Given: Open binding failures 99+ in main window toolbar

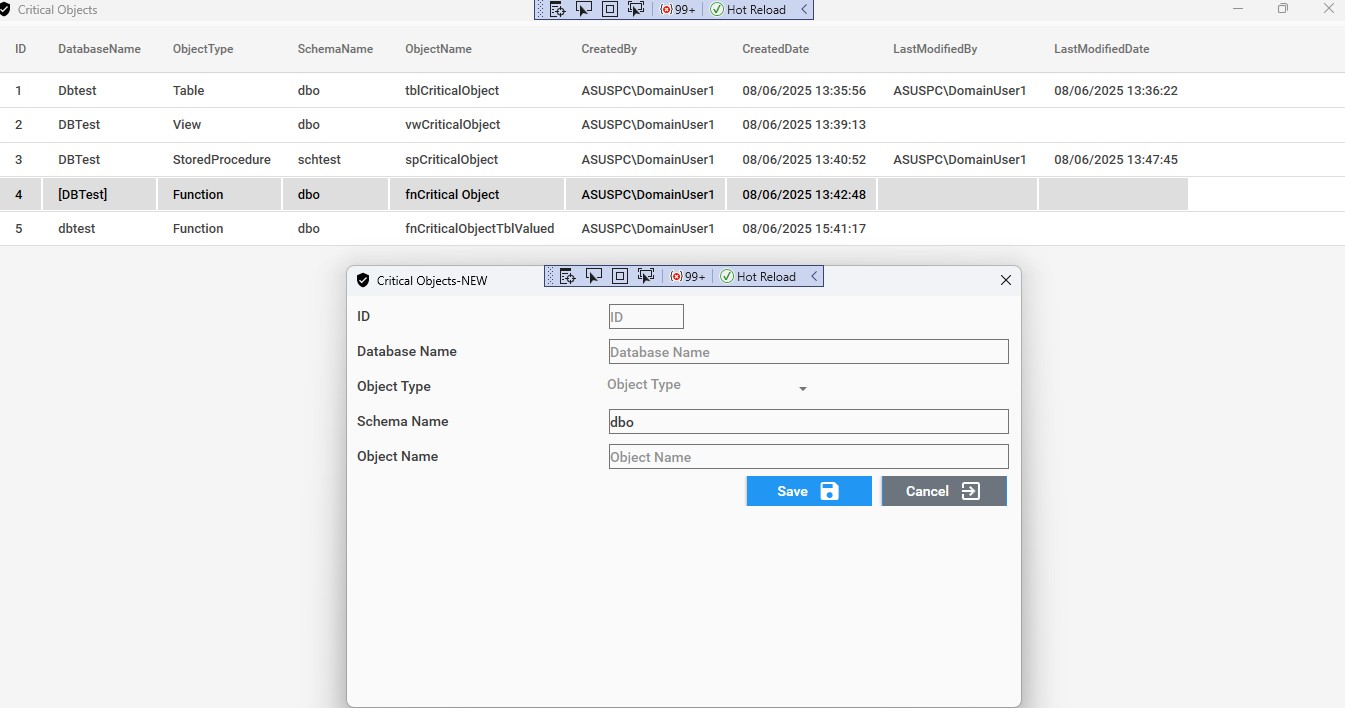Looking at the screenshot, I should click(x=678, y=9).
